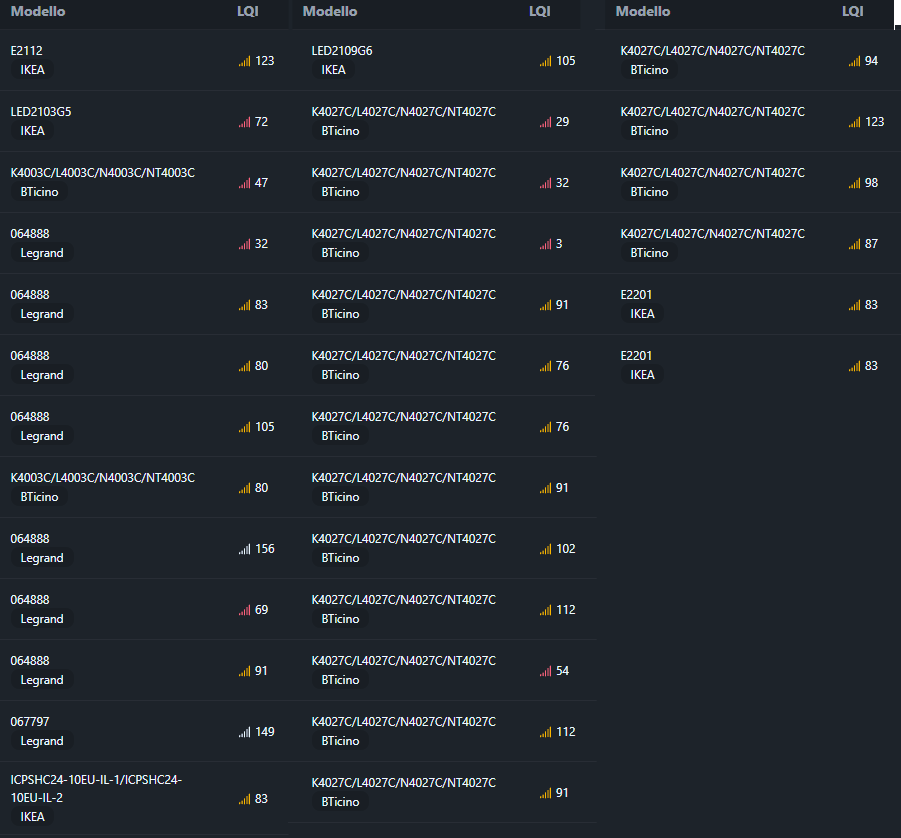The height and width of the screenshot is (838, 901).
Task: Click the signal icon next to LQI 69
Action: tap(244, 610)
